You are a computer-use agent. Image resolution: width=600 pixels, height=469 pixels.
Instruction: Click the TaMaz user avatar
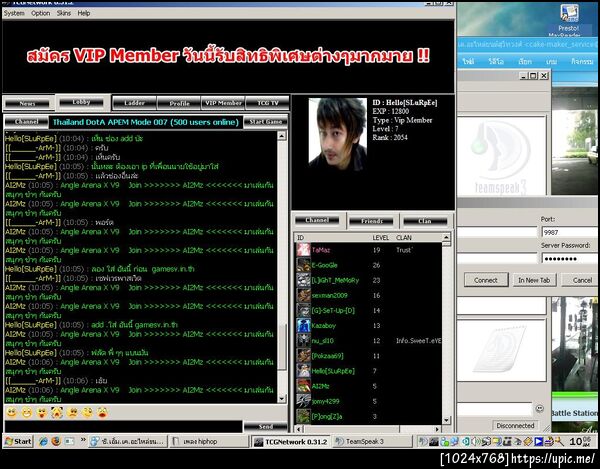coord(303,250)
